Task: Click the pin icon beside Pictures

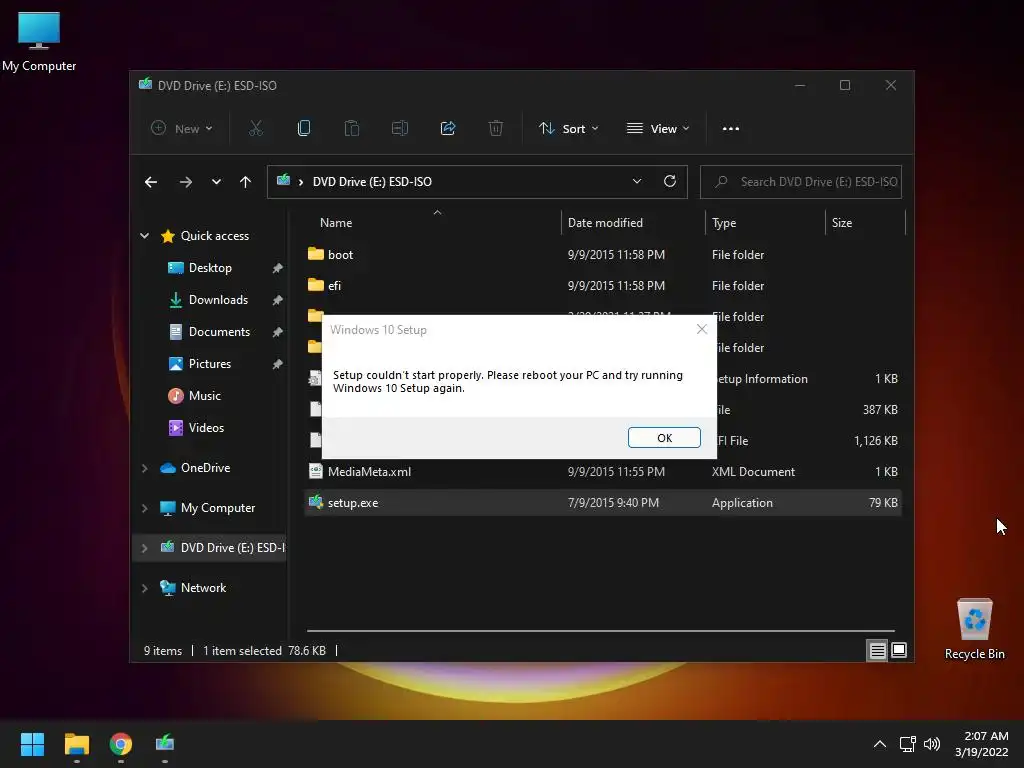Action: click(x=278, y=364)
